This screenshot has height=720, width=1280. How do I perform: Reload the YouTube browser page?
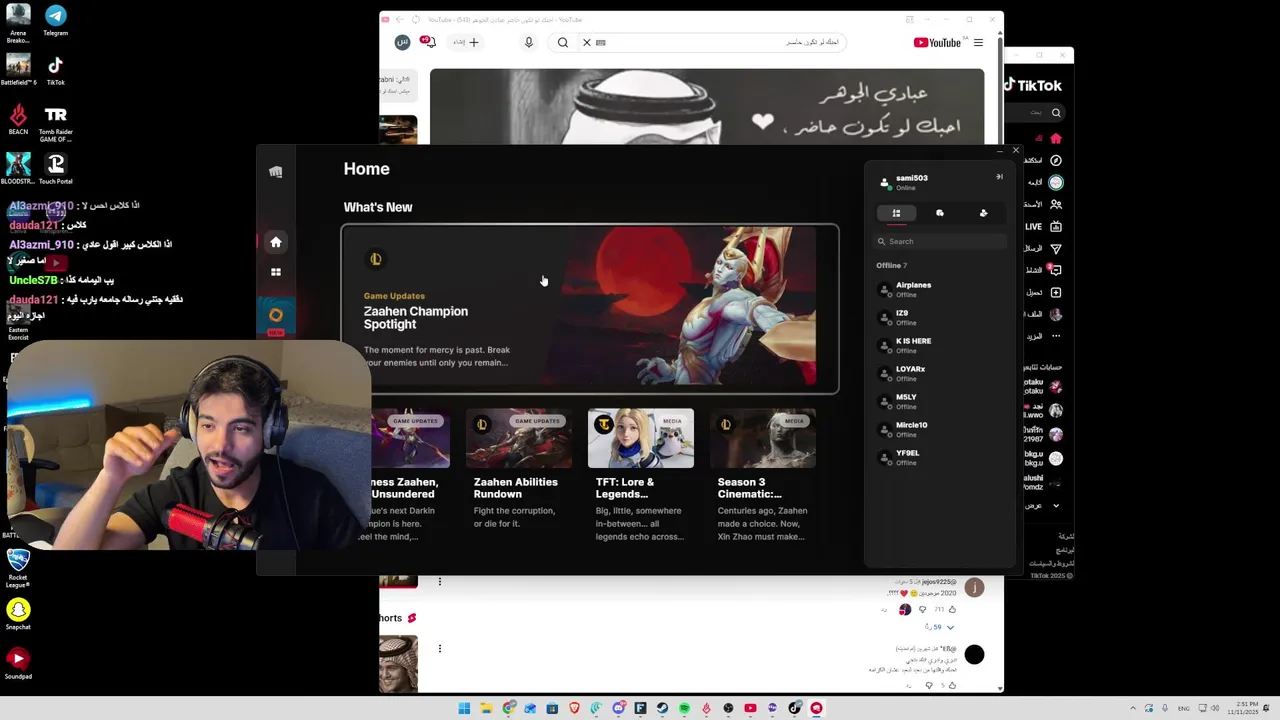coord(417,19)
